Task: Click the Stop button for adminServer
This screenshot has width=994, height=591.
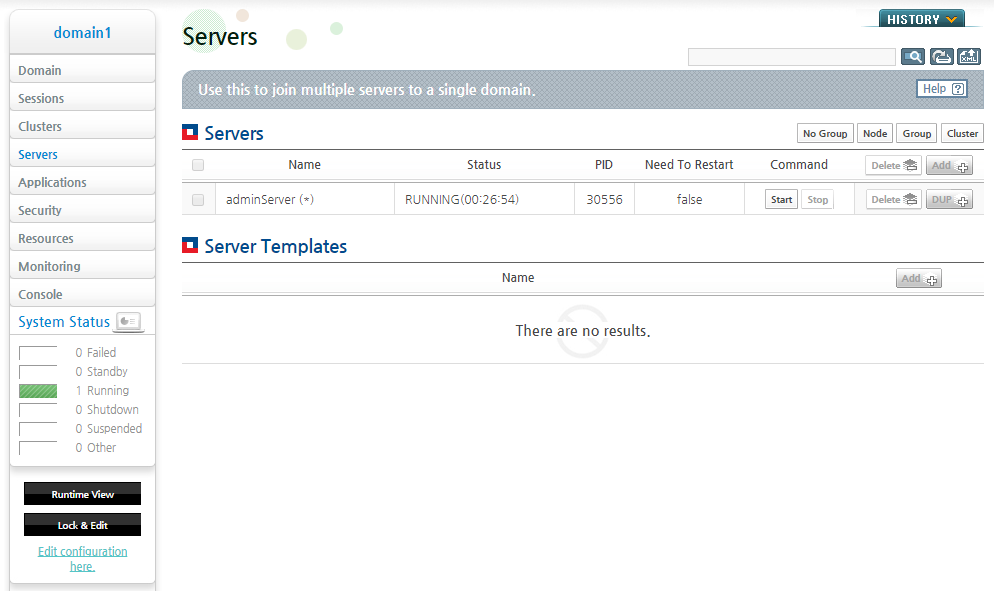Action: coord(817,200)
